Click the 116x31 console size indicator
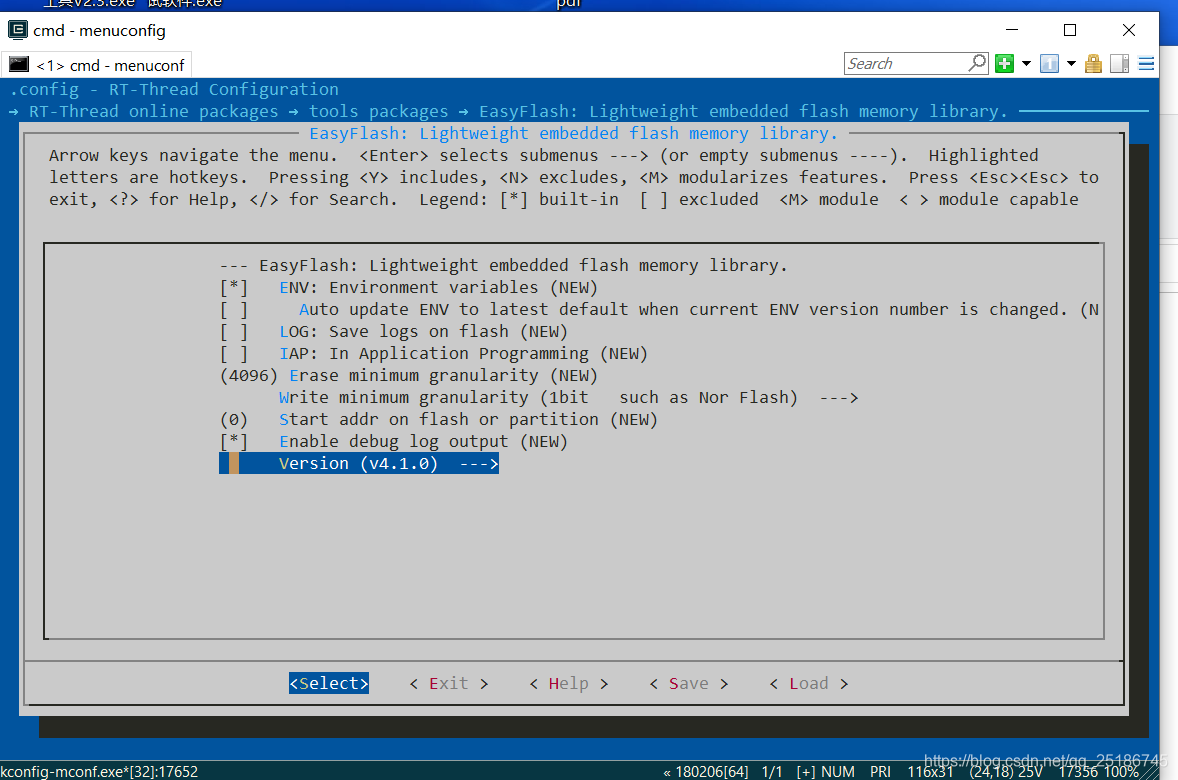 pyautogui.click(x=930, y=772)
